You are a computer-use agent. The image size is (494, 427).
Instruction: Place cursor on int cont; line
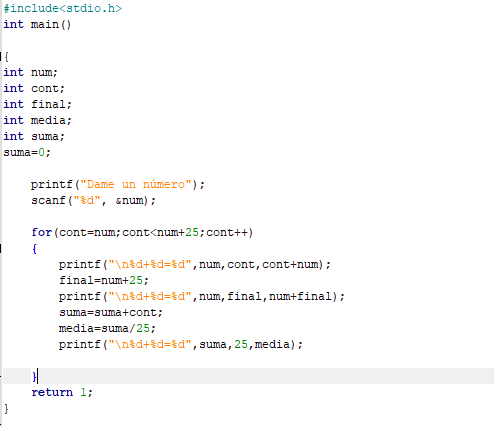click(x=34, y=88)
